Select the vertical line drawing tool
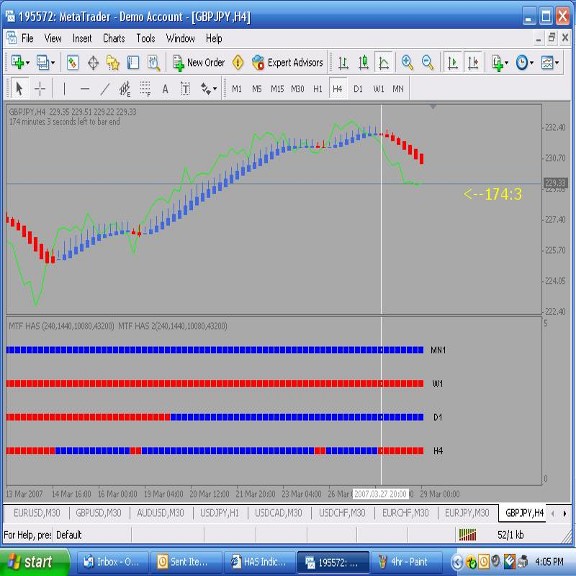Screen dimensions: 576x576 [64, 89]
